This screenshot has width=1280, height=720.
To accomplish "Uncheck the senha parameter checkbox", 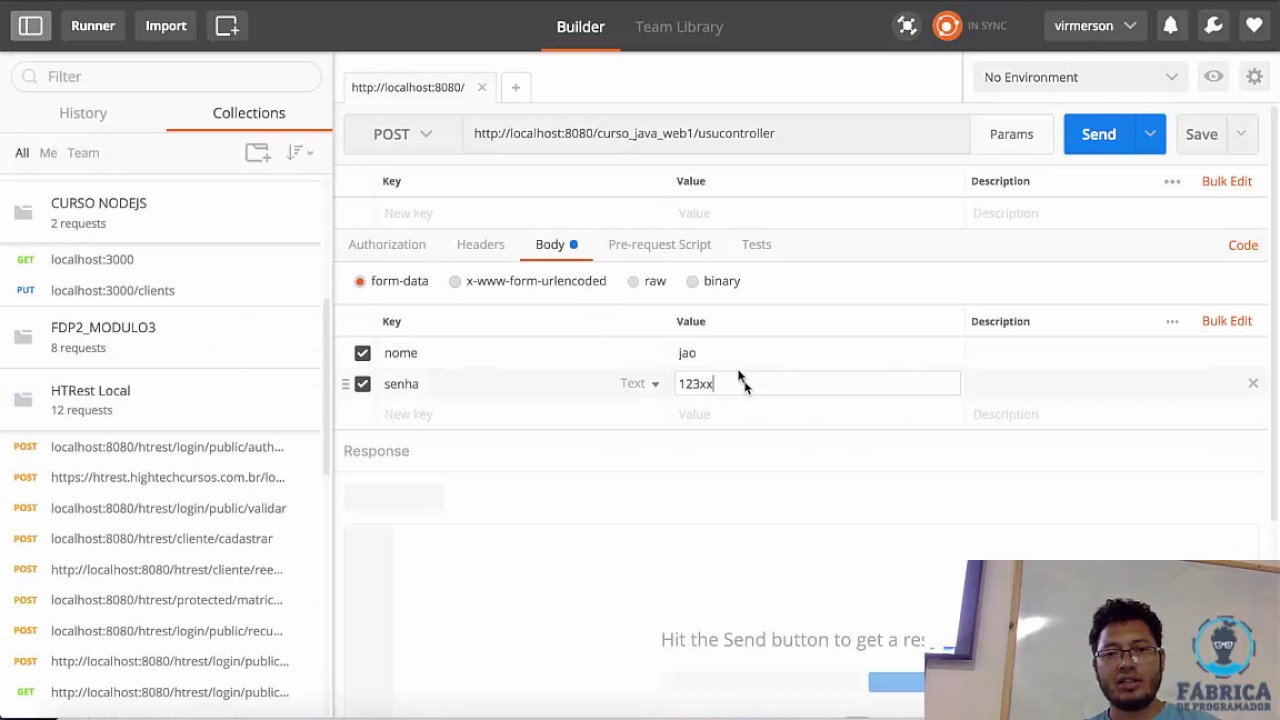I will (362, 384).
